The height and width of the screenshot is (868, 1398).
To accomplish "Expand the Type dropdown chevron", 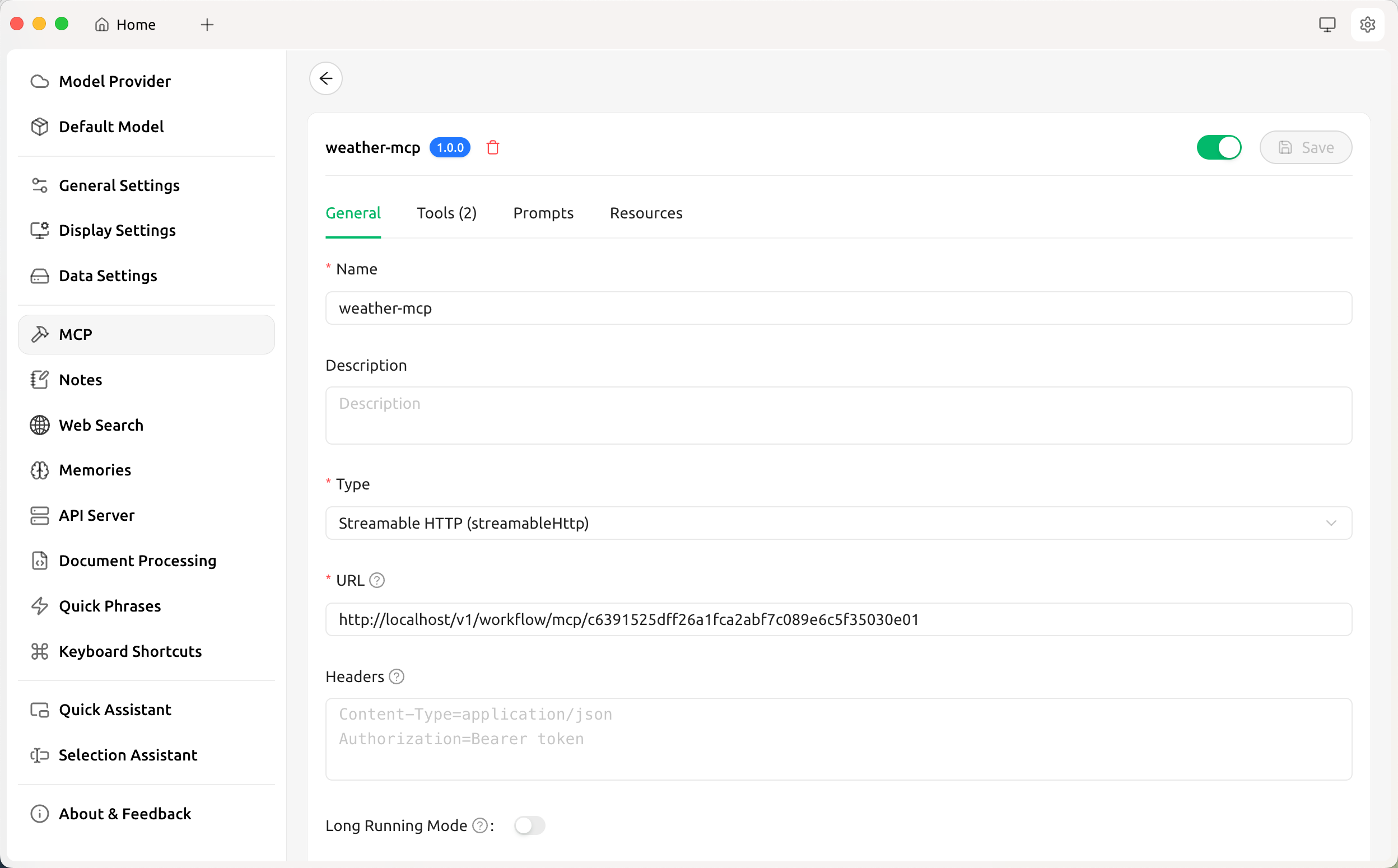I will [1331, 523].
